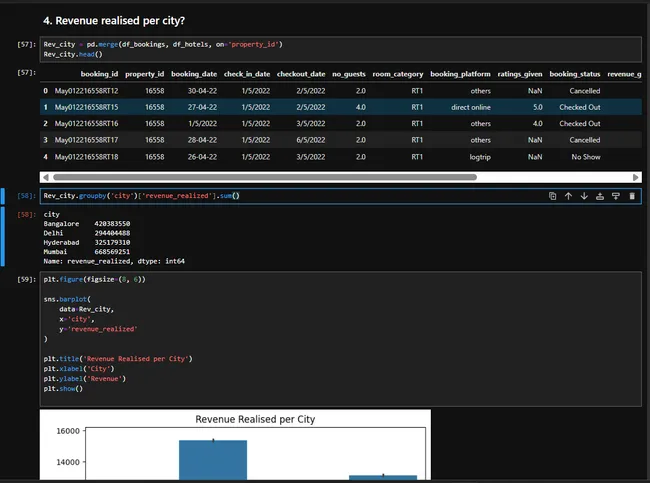The height and width of the screenshot is (483, 650).
Task: Click the Revenue Realised per City chart
Action: [235, 445]
